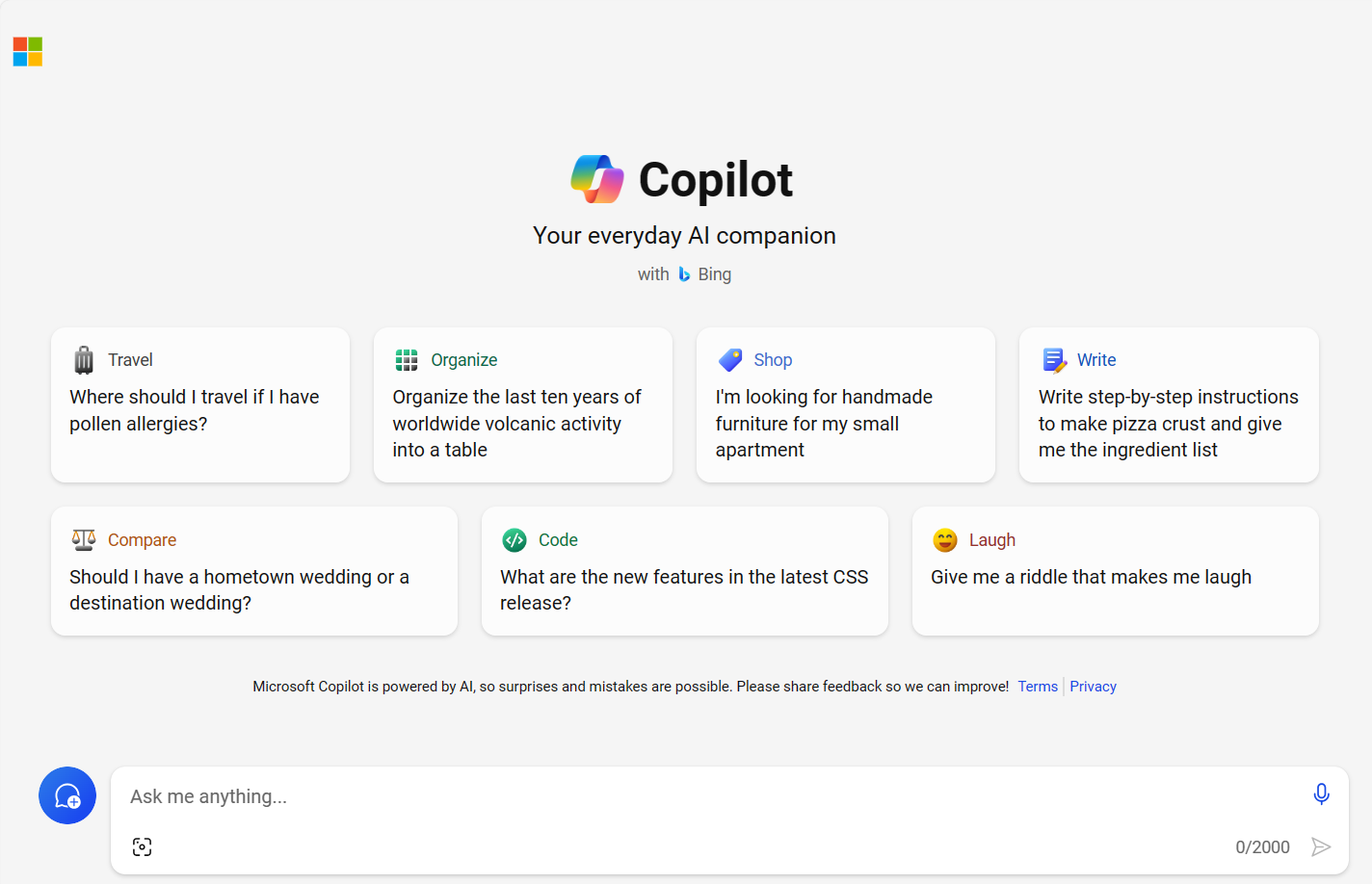Viewport: 1372px width, 884px height.
Task: Click the Bing logo icon
Action: 684,274
